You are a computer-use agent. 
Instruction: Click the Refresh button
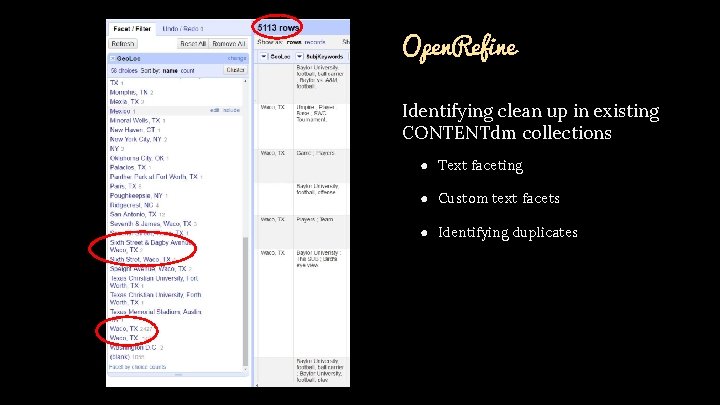tap(123, 44)
